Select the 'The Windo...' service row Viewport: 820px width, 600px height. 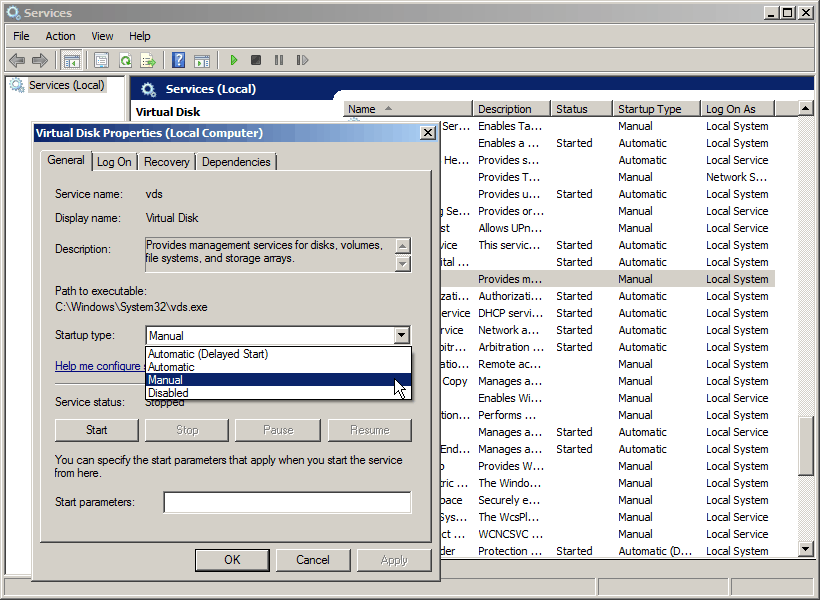point(607,483)
